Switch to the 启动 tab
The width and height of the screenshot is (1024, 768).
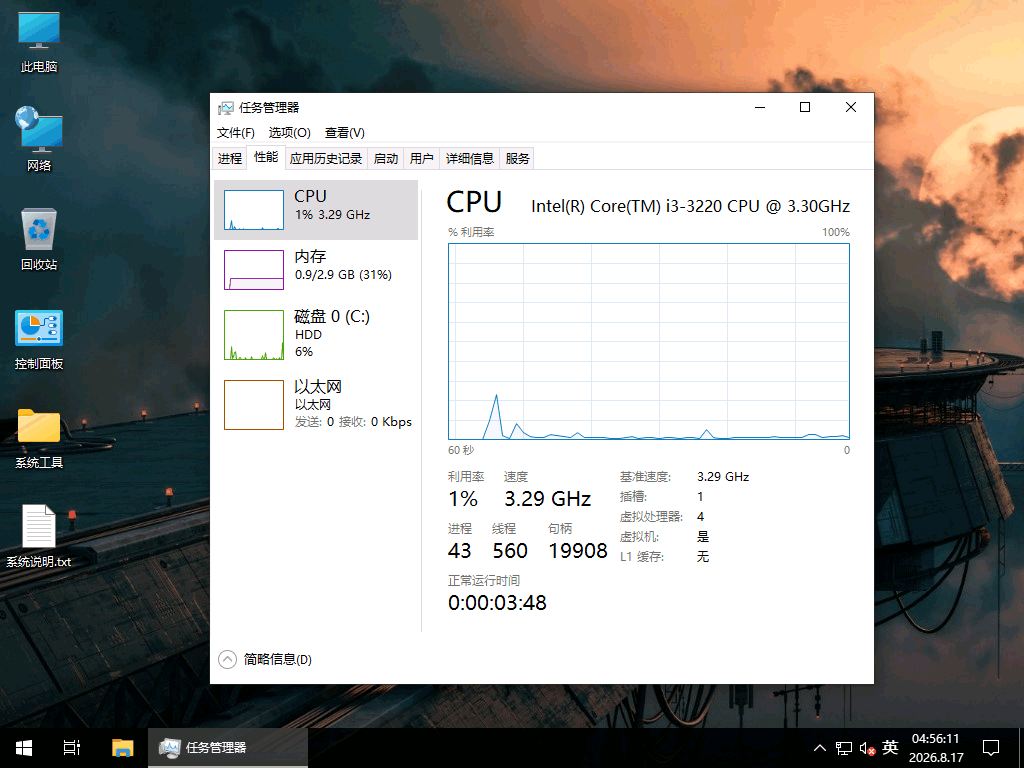click(x=386, y=159)
